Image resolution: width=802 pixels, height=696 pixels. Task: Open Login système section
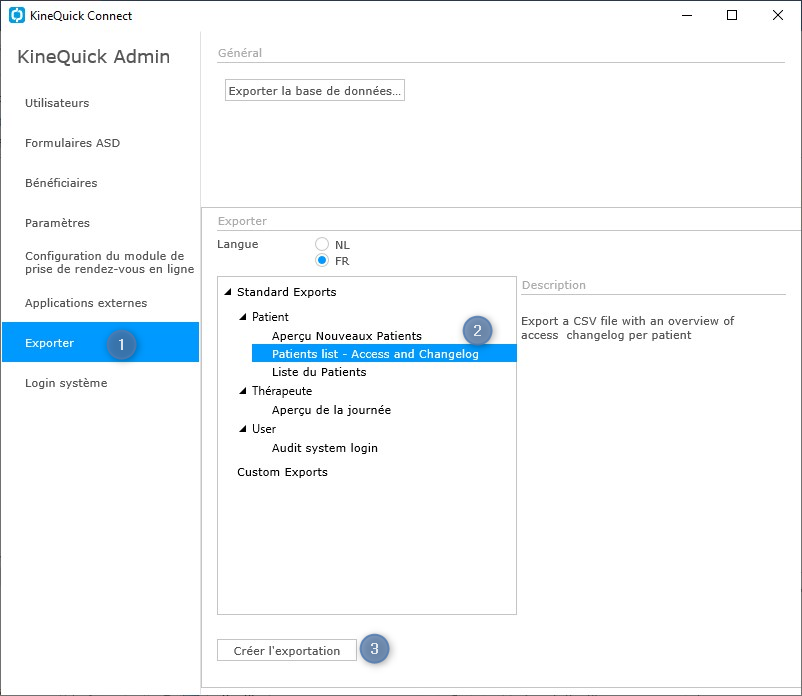pos(66,383)
